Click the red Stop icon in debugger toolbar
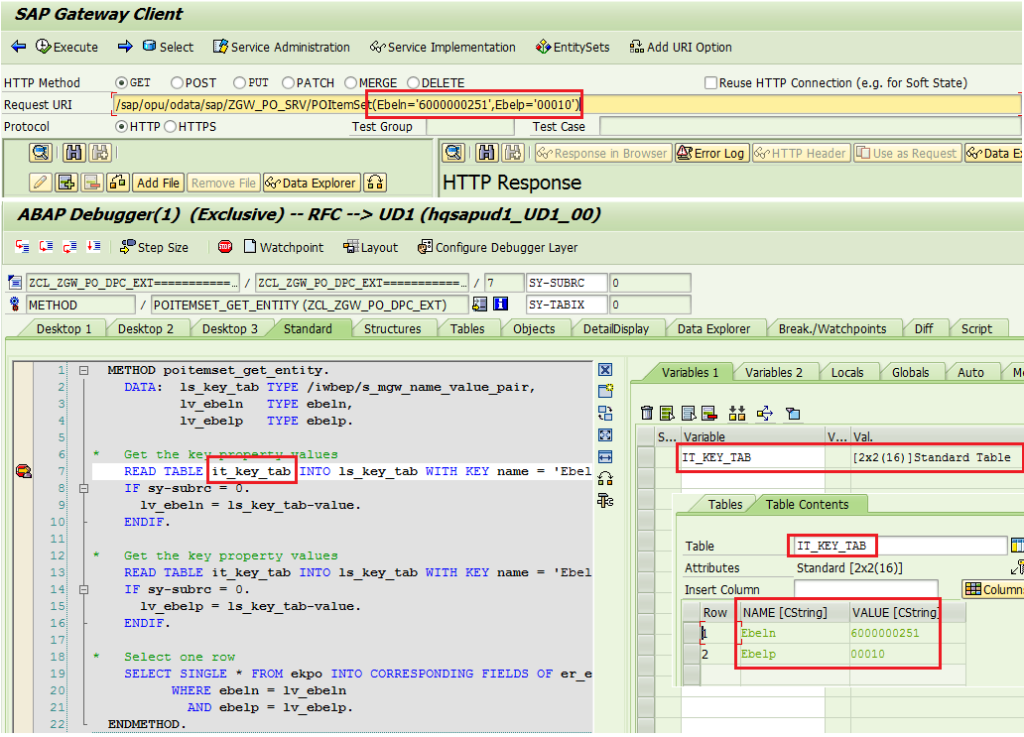Image resolution: width=1024 pixels, height=737 pixels. point(225,247)
